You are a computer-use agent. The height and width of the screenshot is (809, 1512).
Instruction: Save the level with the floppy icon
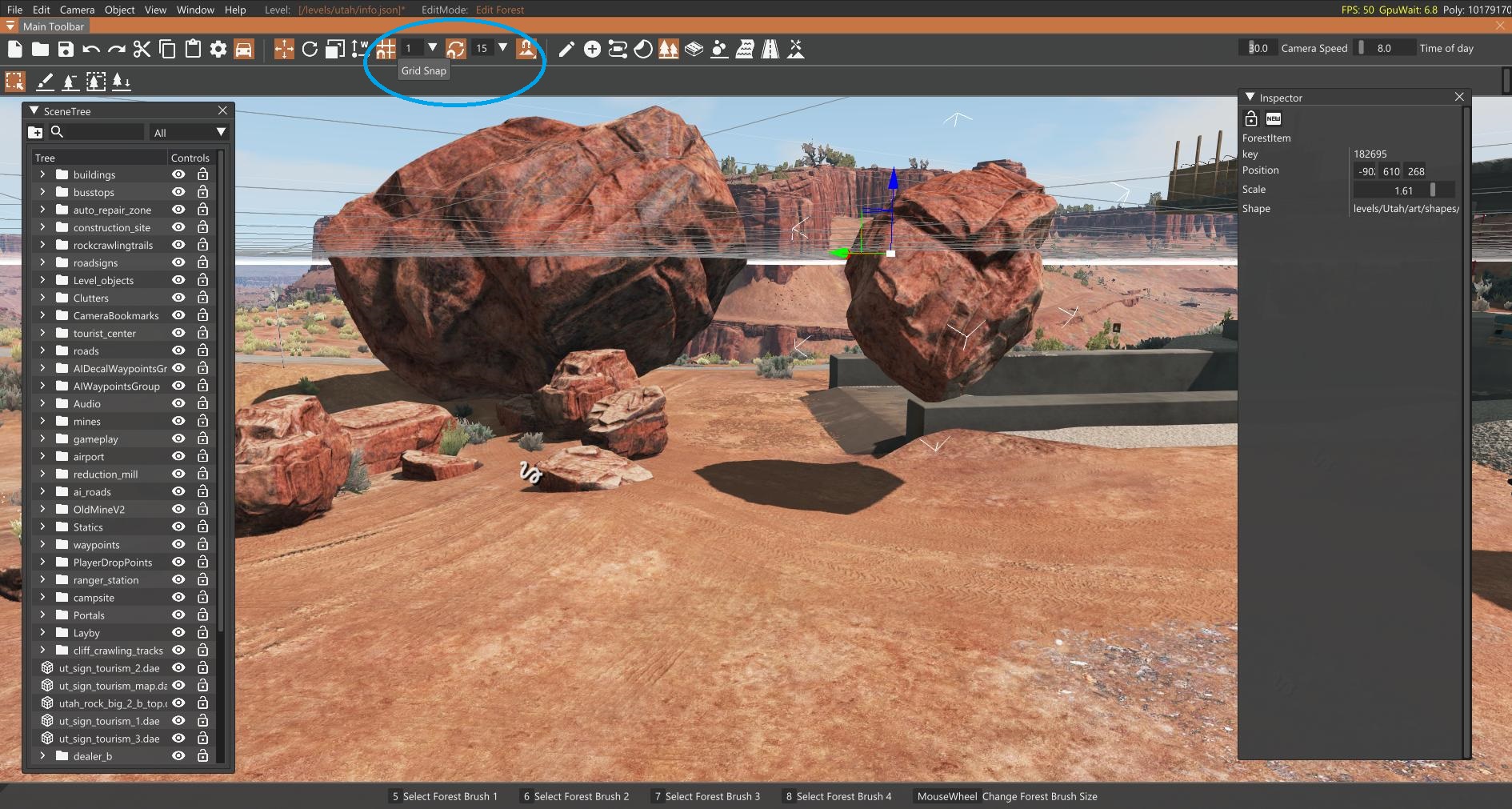66,49
